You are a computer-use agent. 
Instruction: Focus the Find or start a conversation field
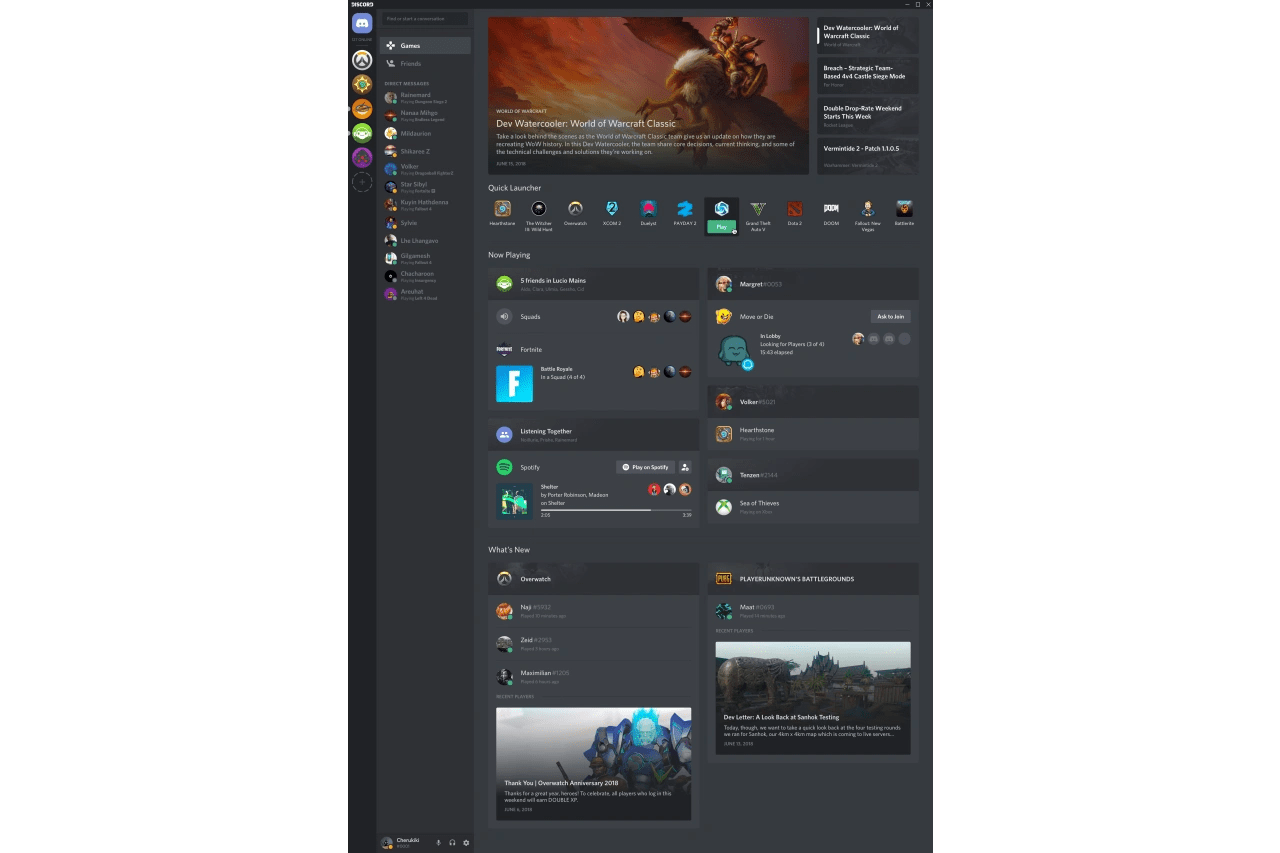tap(425, 19)
